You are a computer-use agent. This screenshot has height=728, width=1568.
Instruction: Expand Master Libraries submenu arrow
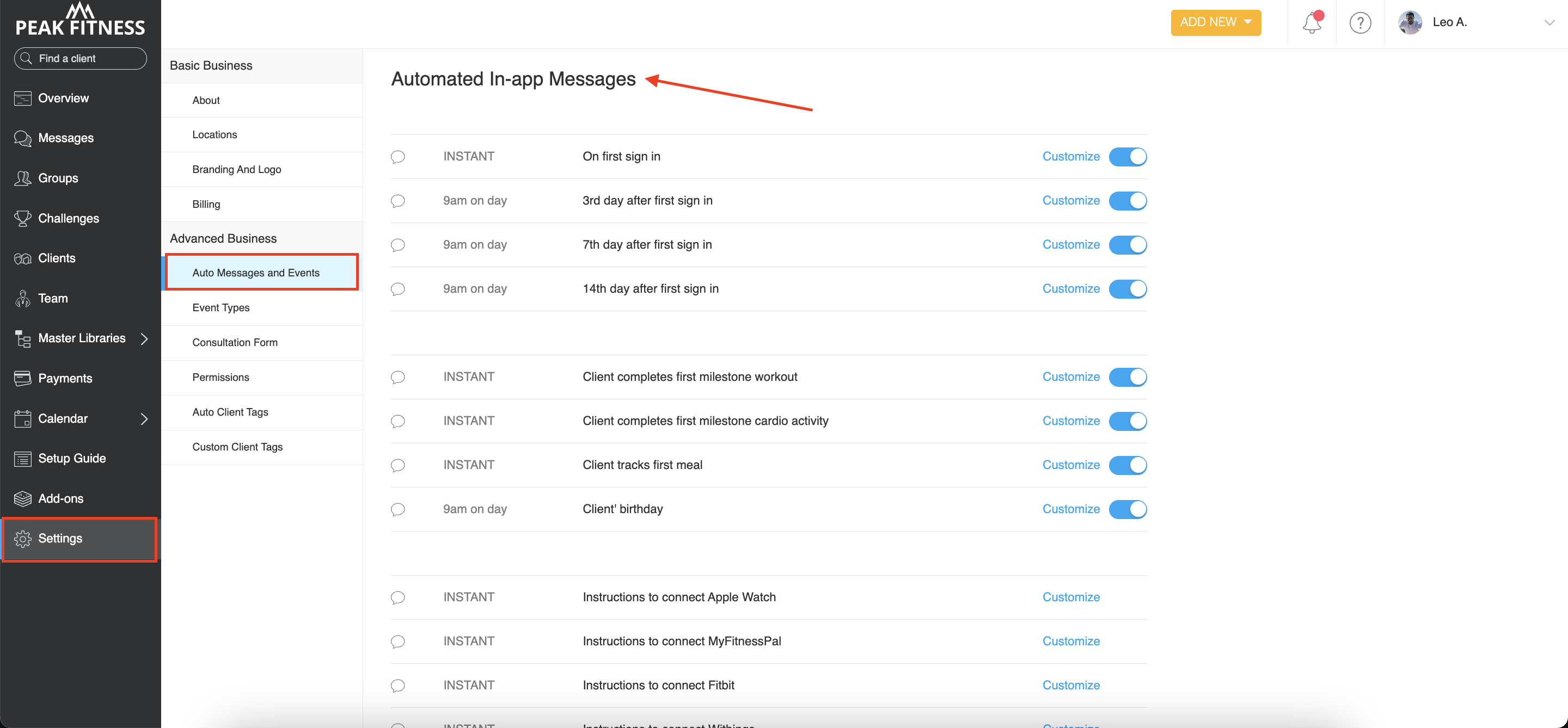tap(144, 339)
